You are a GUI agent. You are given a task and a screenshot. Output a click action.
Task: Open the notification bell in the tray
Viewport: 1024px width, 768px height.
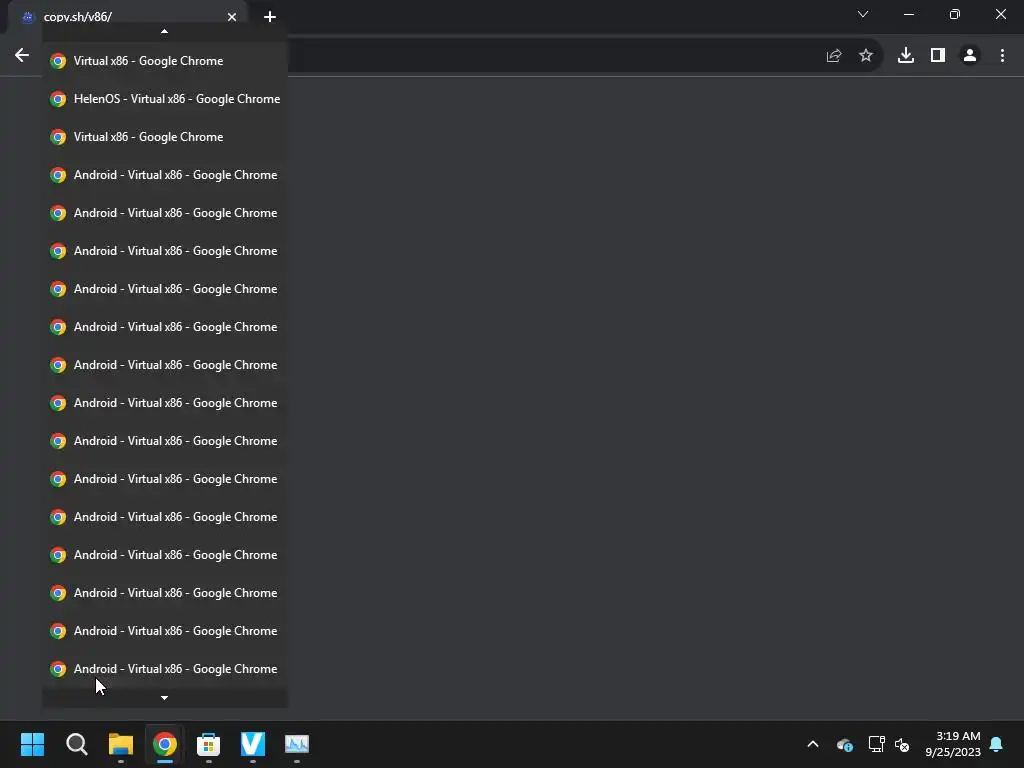coord(997,744)
